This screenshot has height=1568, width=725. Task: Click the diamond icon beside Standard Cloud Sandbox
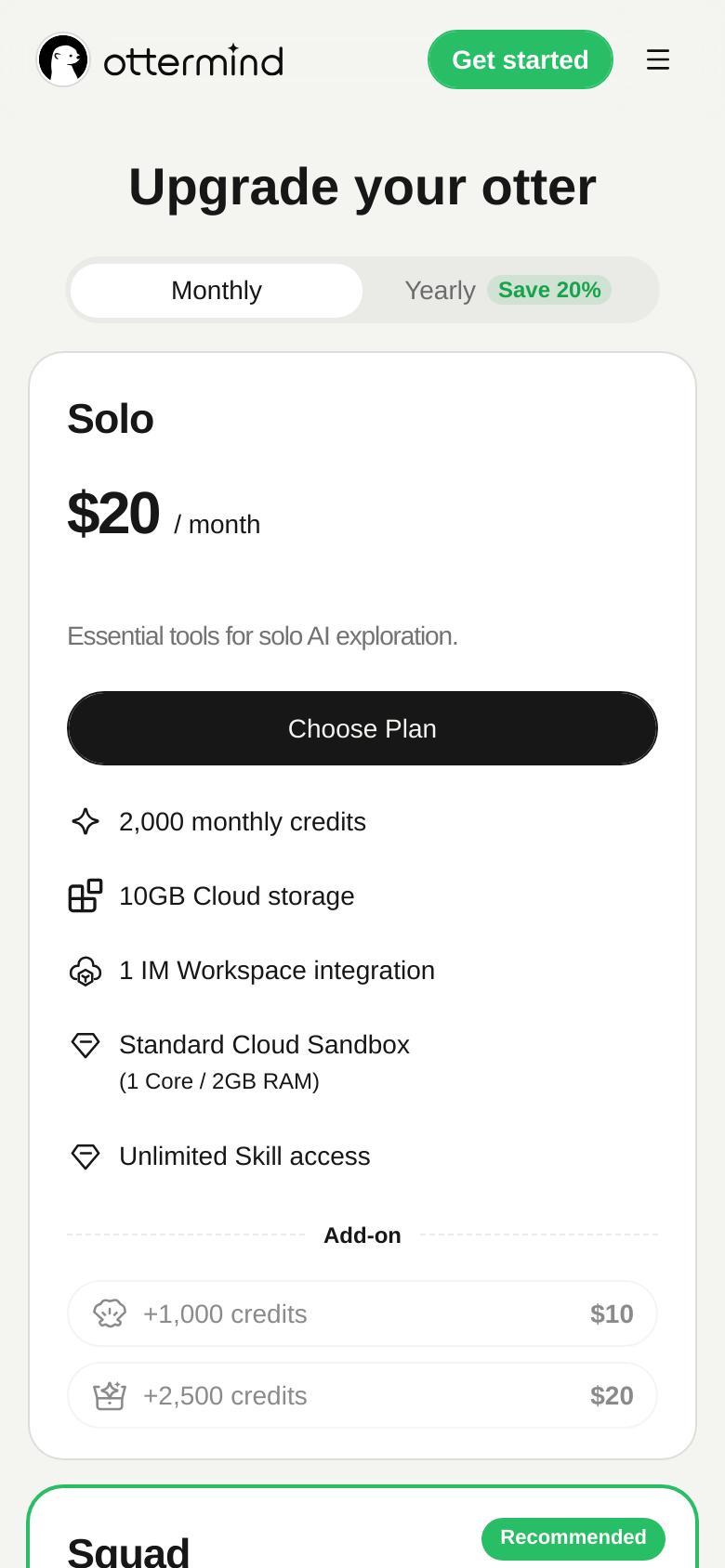pyautogui.click(x=86, y=1045)
